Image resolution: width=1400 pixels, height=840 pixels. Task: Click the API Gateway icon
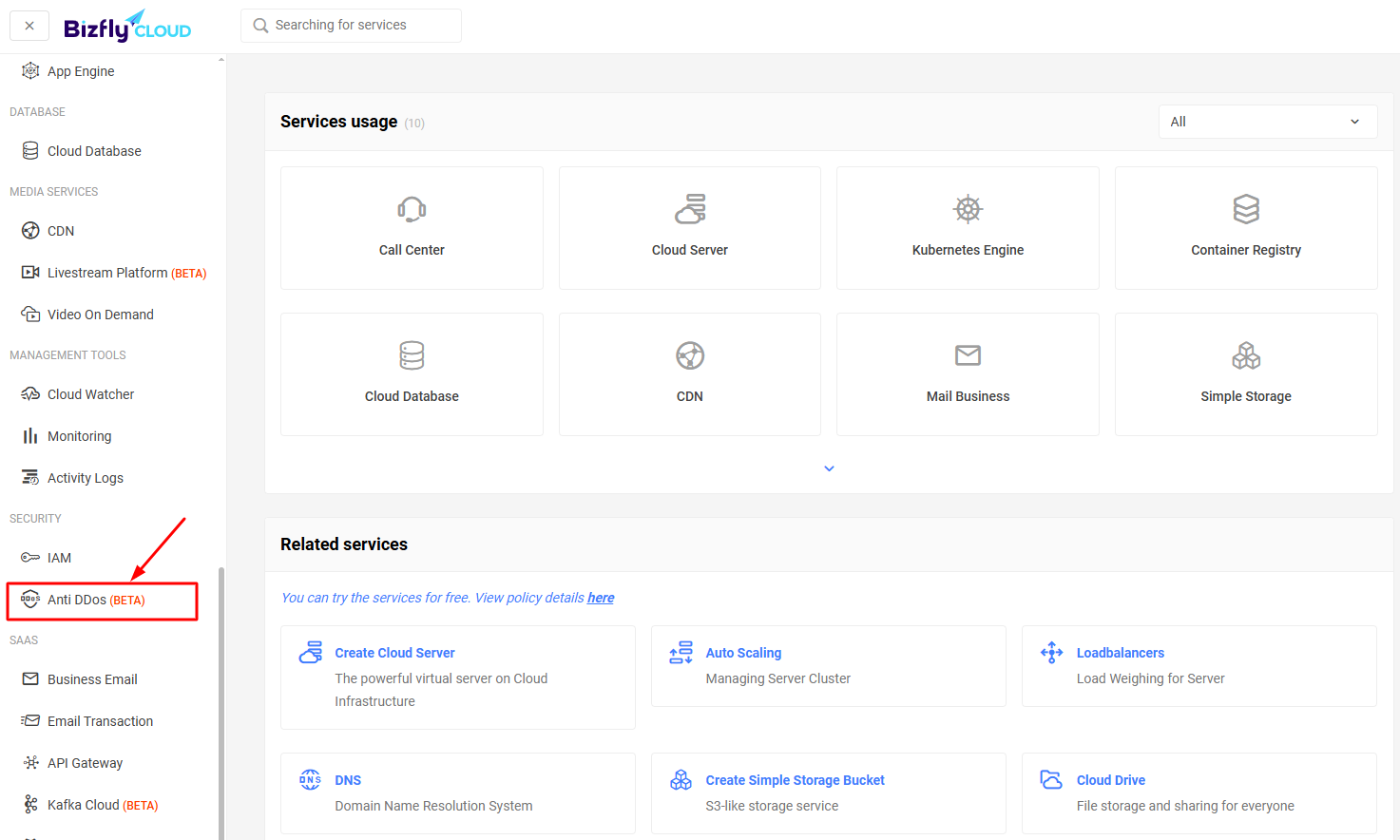pos(30,762)
